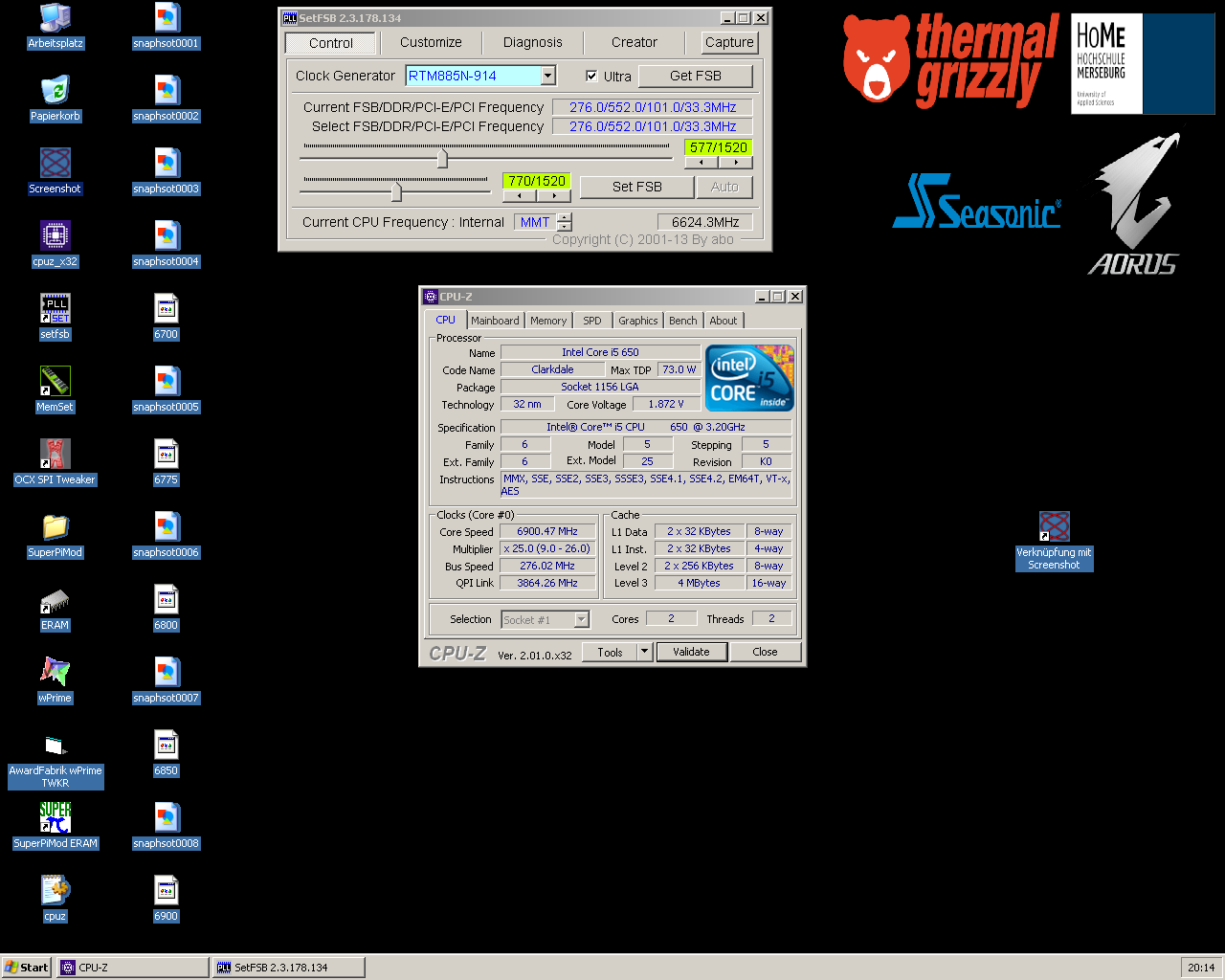Open the About tab in CPU-Z
Viewport: 1225px width, 980px height.
point(724,321)
